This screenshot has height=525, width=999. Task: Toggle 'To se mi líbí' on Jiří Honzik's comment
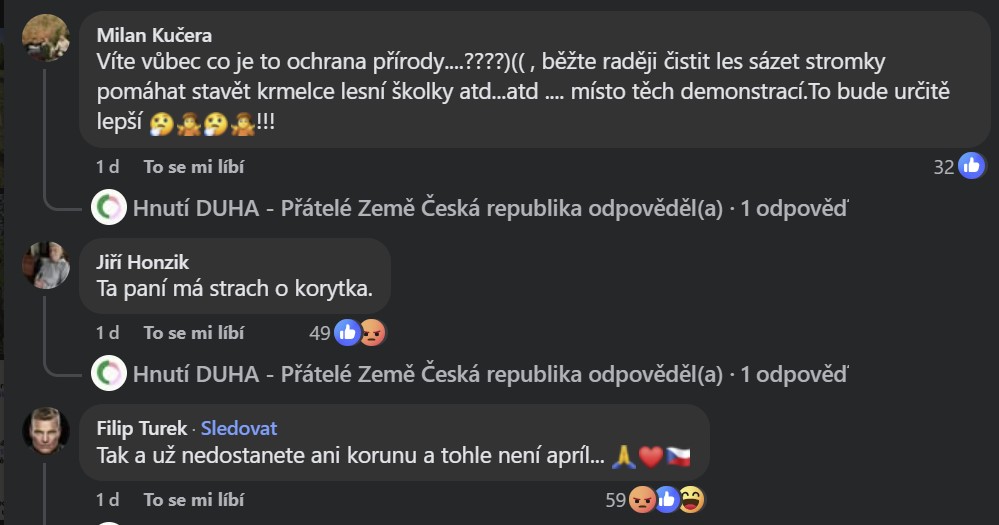[x=193, y=333]
